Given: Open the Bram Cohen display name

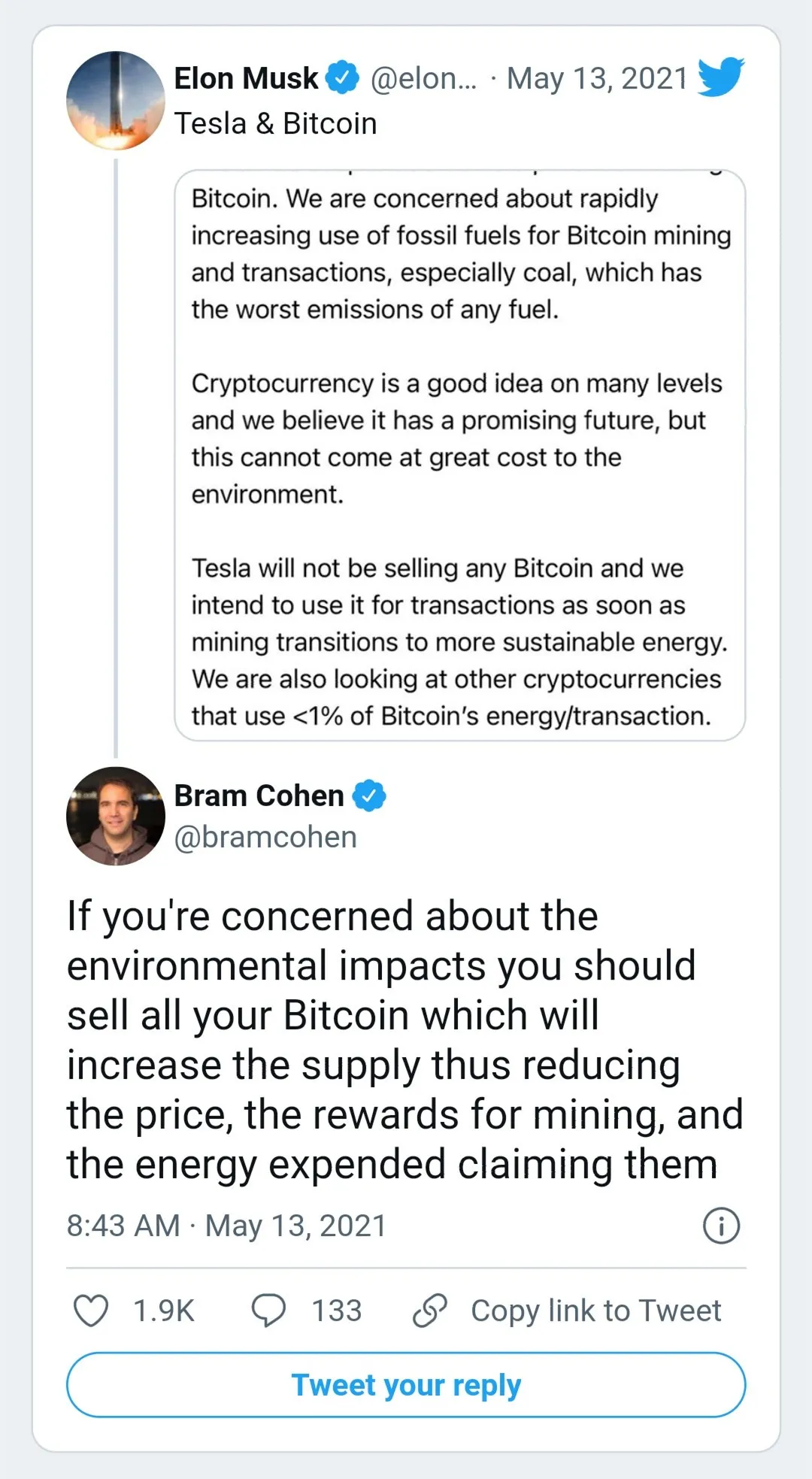Looking at the screenshot, I should [259, 796].
